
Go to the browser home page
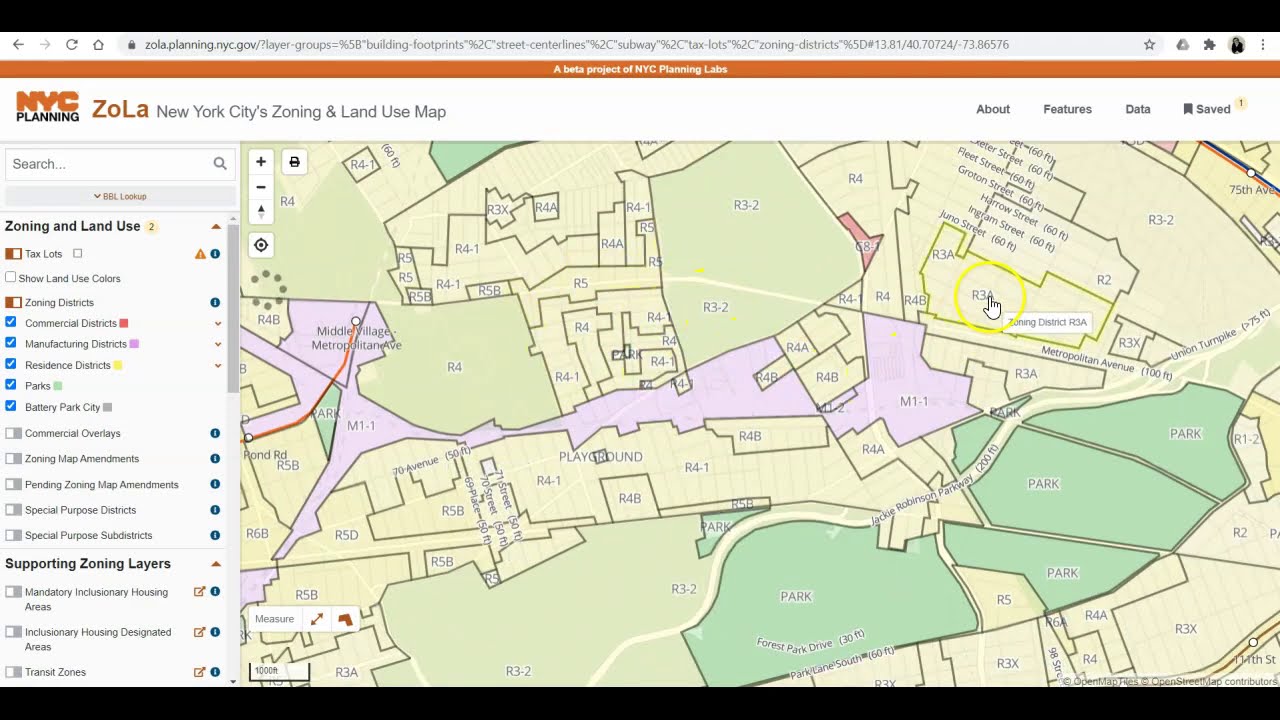pyautogui.click(x=98, y=45)
